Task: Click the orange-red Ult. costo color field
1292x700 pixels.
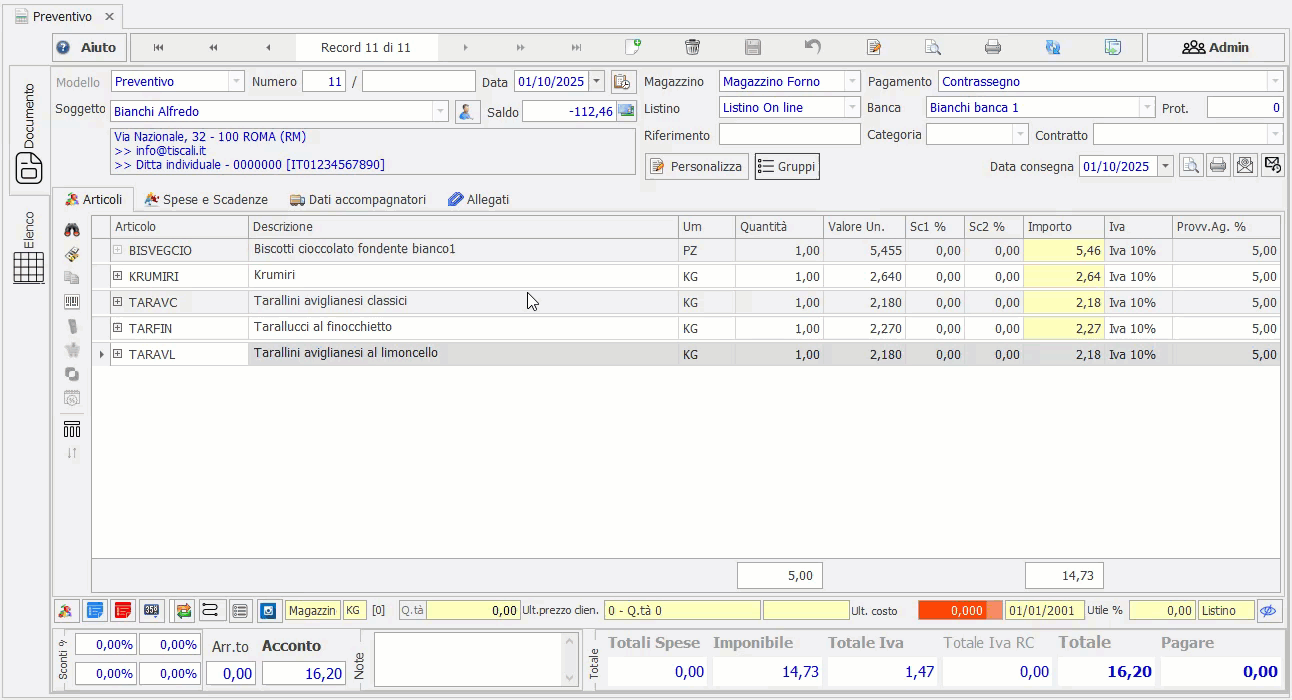Action: [x=953, y=610]
